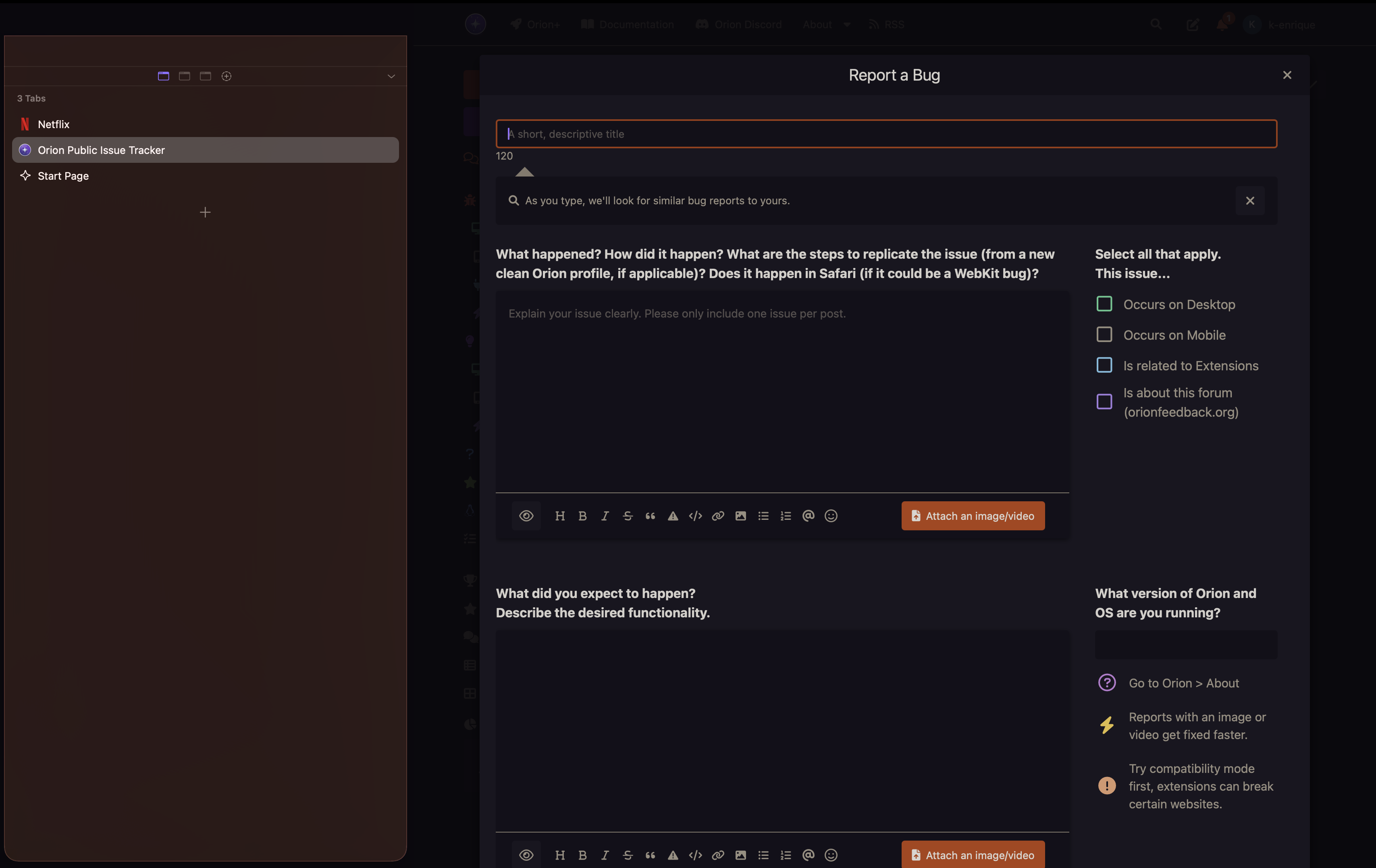Click the Heading icon in second editor toolbar
The image size is (1376, 868).
pyautogui.click(x=559, y=855)
